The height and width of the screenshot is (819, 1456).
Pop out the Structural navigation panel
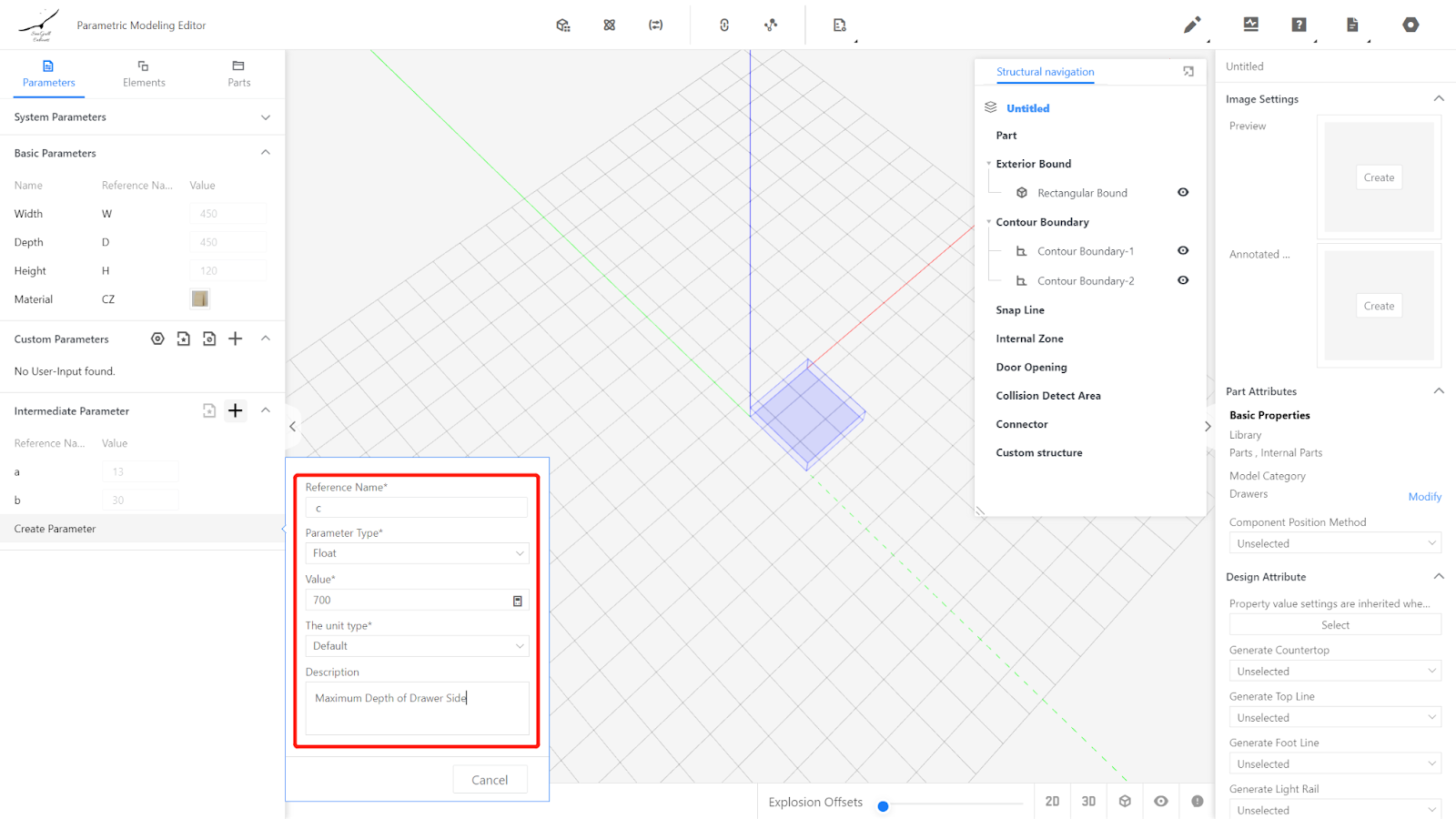[1188, 72]
